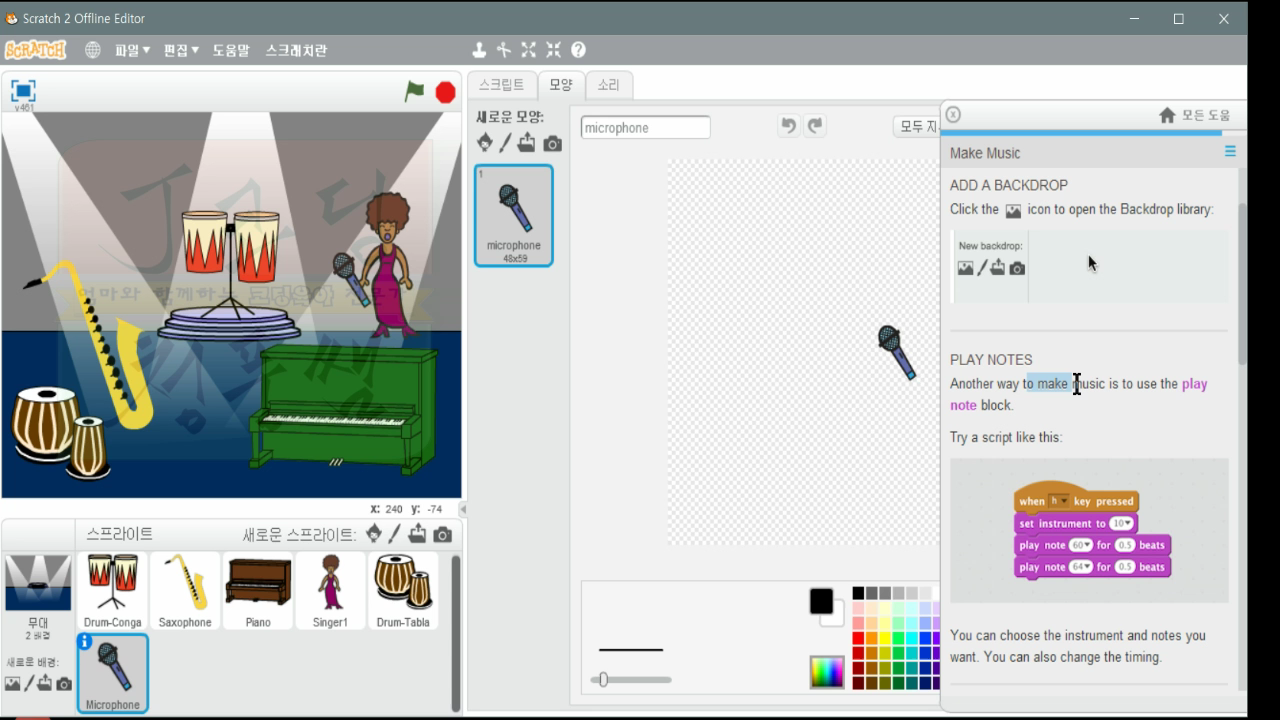Select the Piano sprite
This screenshot has width=1280, height=720.
click(258, 591)
